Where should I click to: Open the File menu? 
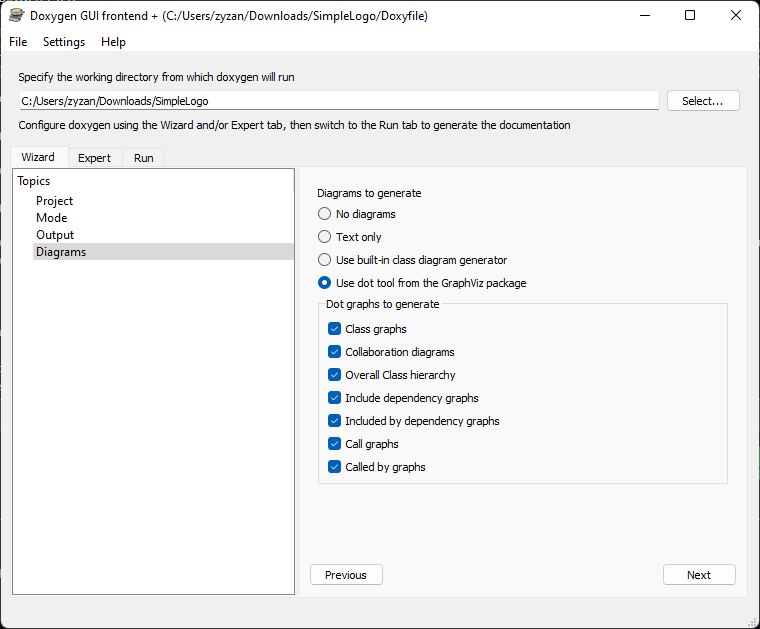coord(18,42)
